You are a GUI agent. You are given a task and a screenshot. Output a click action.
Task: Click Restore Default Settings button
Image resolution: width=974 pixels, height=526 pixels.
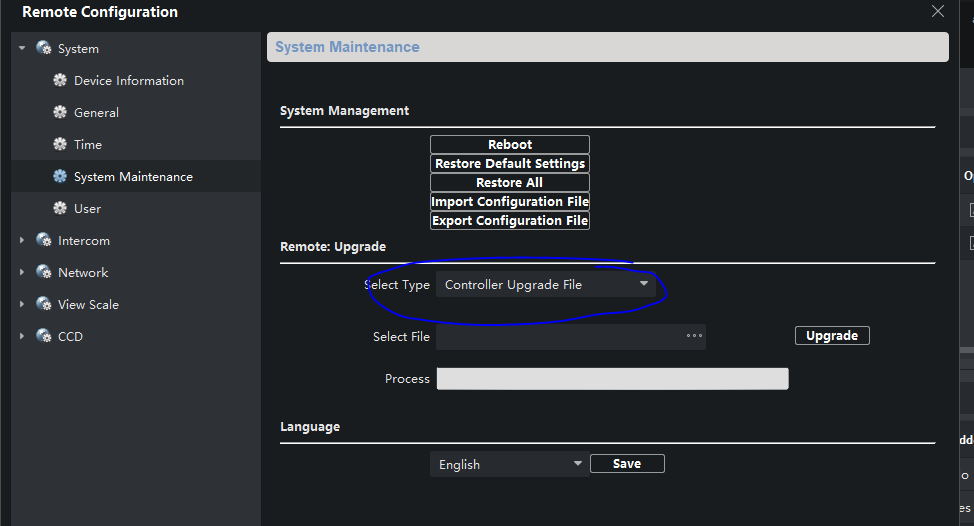pyautogui.click(x=510, y=164)
